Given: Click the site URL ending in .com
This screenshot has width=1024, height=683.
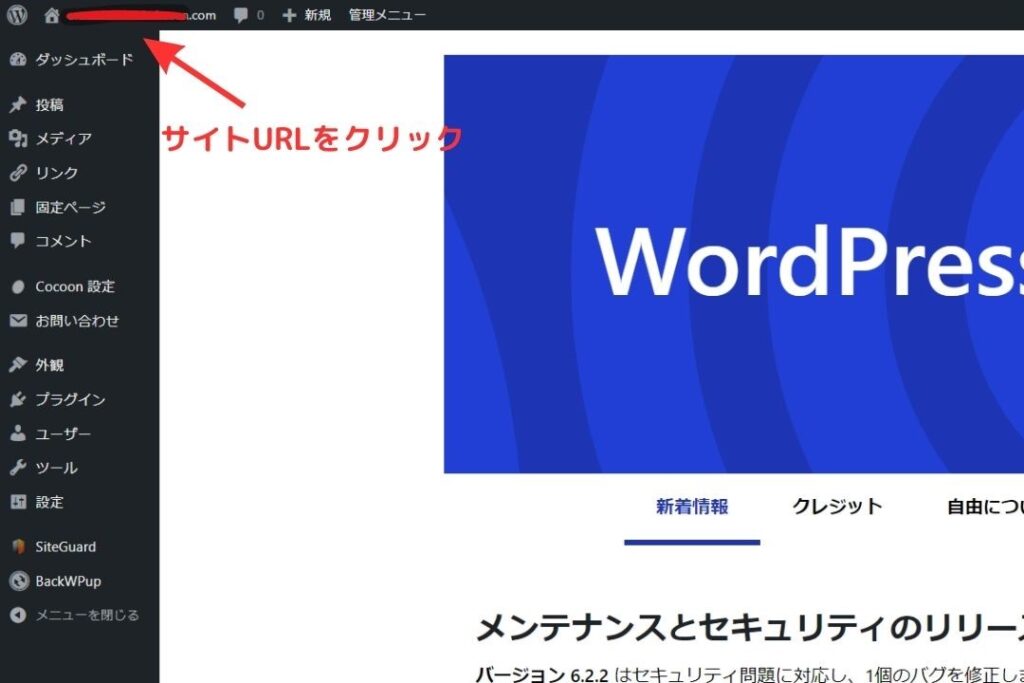Looking at the screenshot, I should (140, 15).
